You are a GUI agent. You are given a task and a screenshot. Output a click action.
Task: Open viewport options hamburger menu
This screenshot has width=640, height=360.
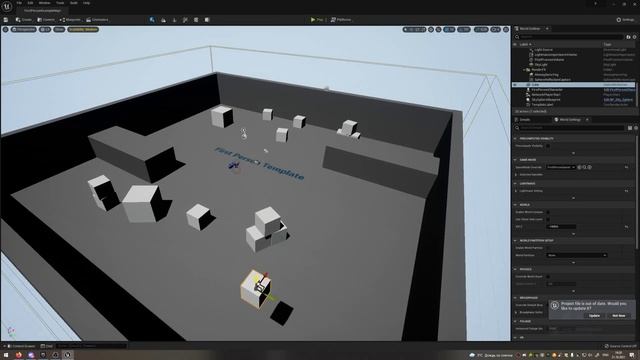5,29
